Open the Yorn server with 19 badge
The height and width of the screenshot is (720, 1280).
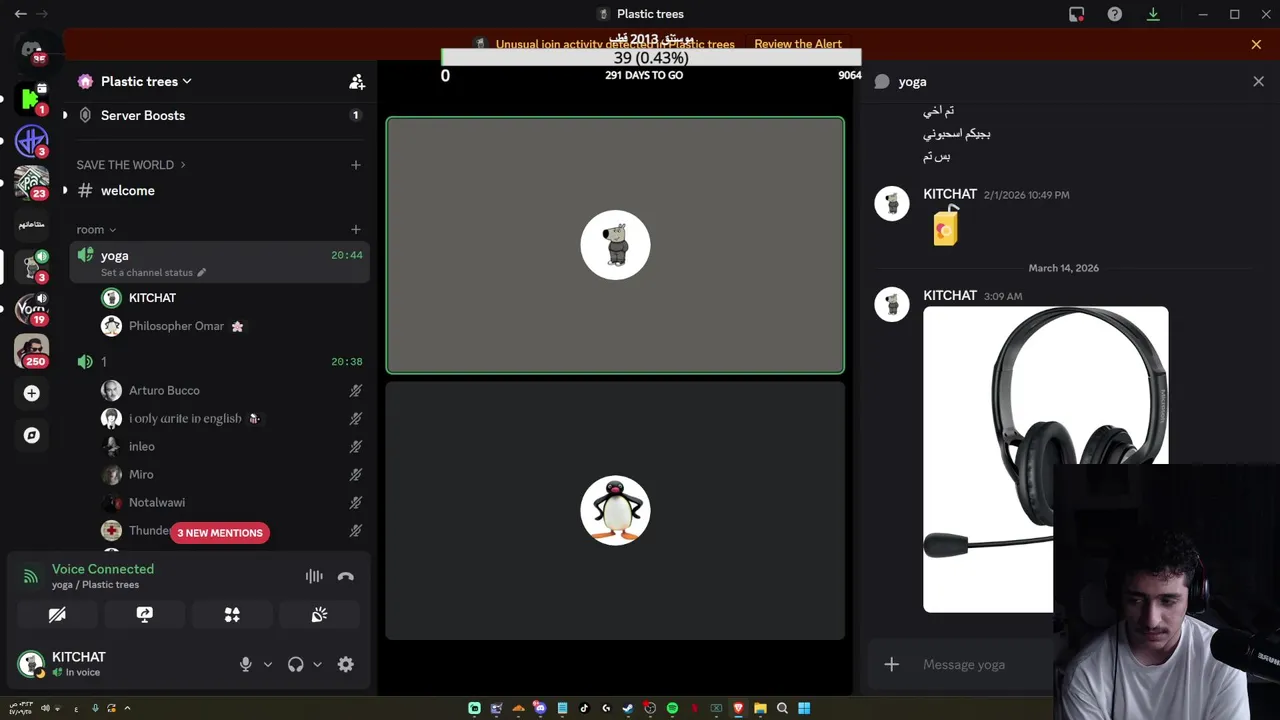coord(31,309)
